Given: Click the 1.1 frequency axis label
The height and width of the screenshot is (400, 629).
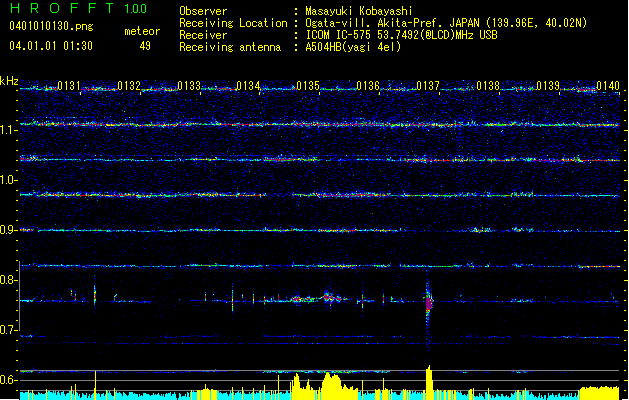Looking at the screenshot, I should click(8, 130).
